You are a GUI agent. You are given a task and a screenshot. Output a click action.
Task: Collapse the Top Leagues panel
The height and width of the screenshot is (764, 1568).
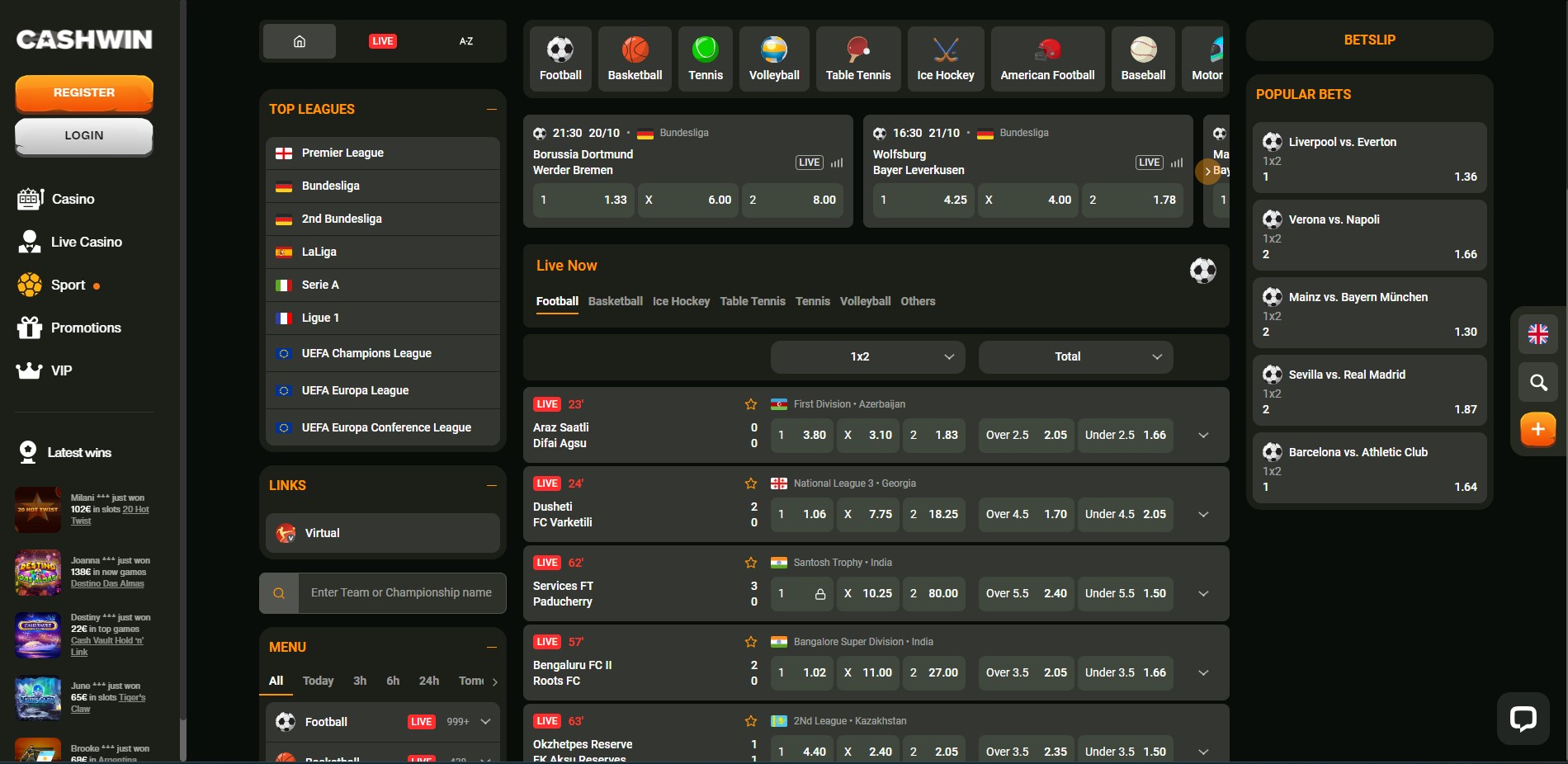coord(492,109)
